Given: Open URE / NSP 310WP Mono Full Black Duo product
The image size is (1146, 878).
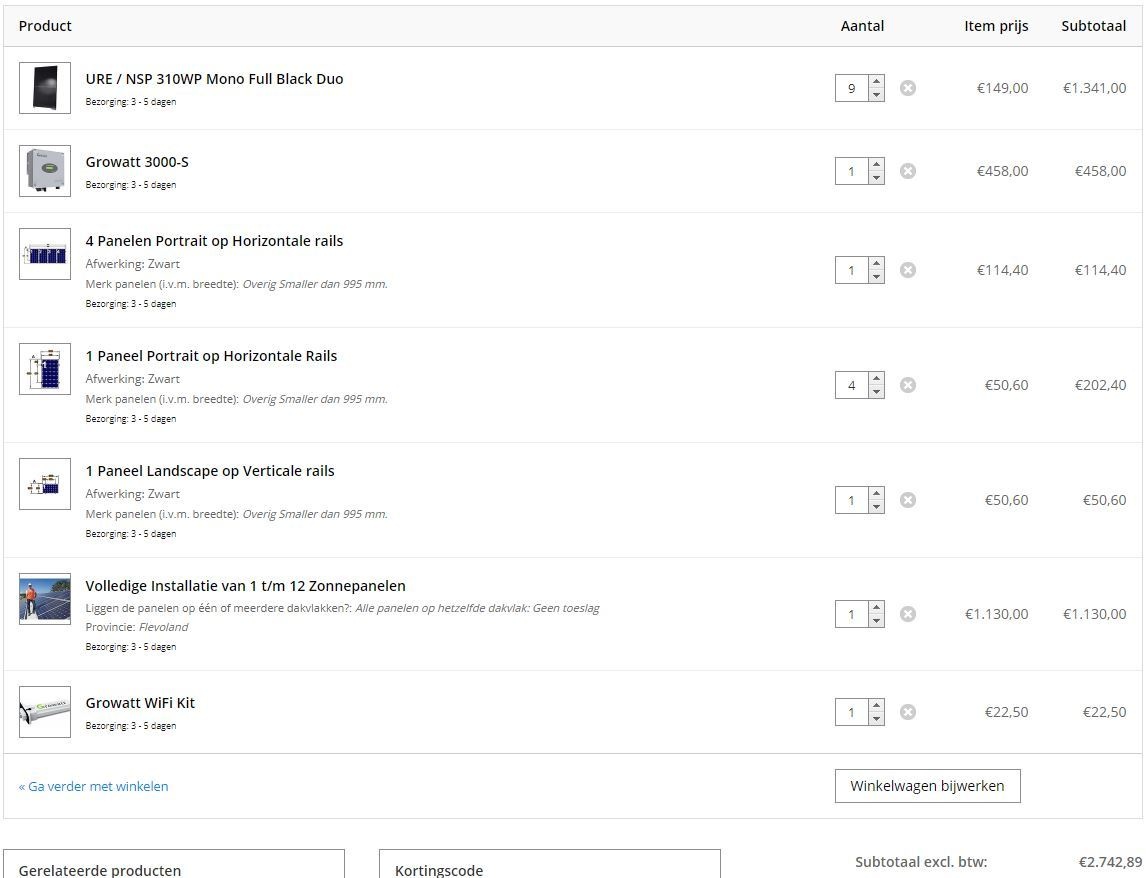Looking at the screenshot, I should (214, 79).
